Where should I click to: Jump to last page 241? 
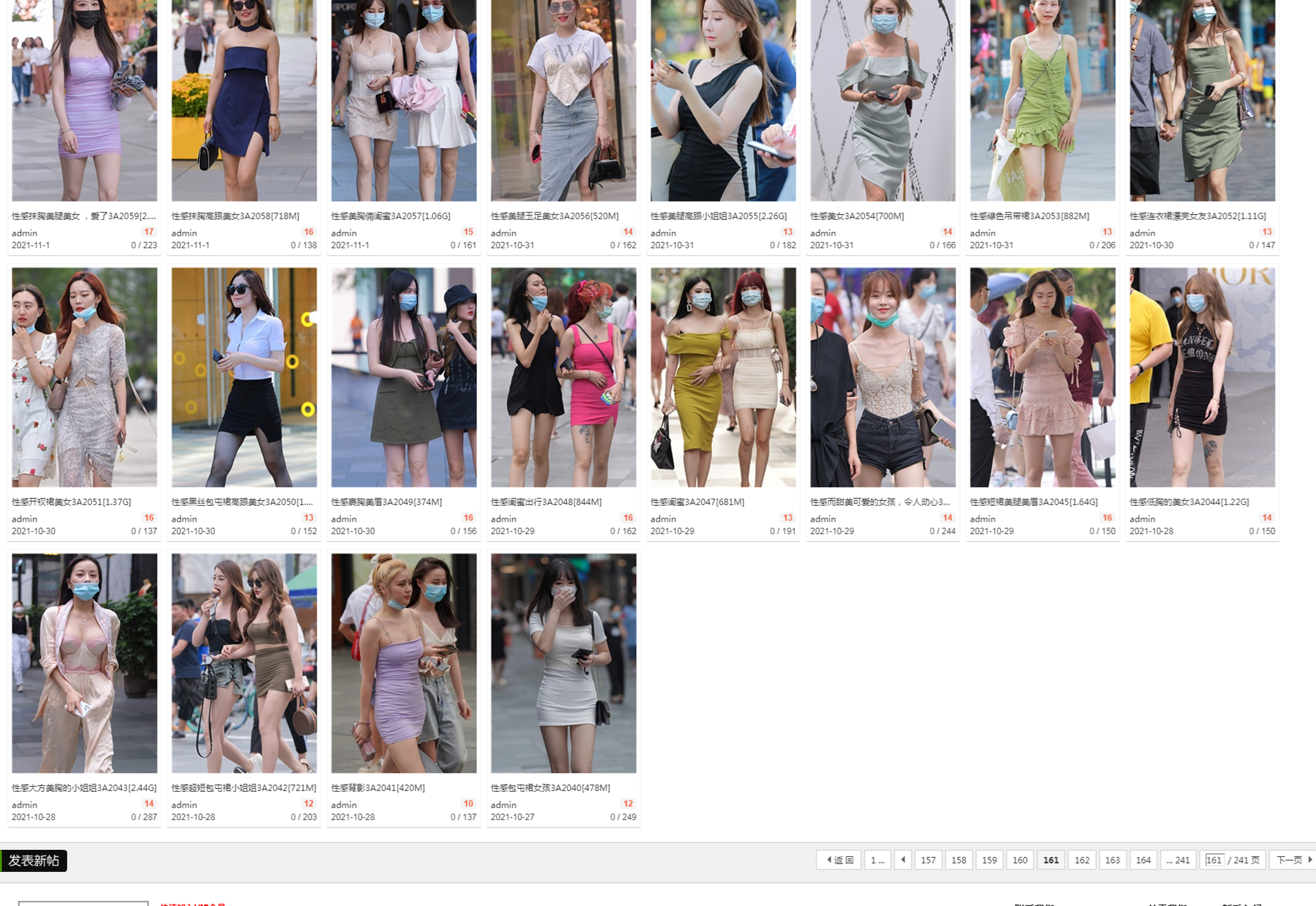(1178, 860)
